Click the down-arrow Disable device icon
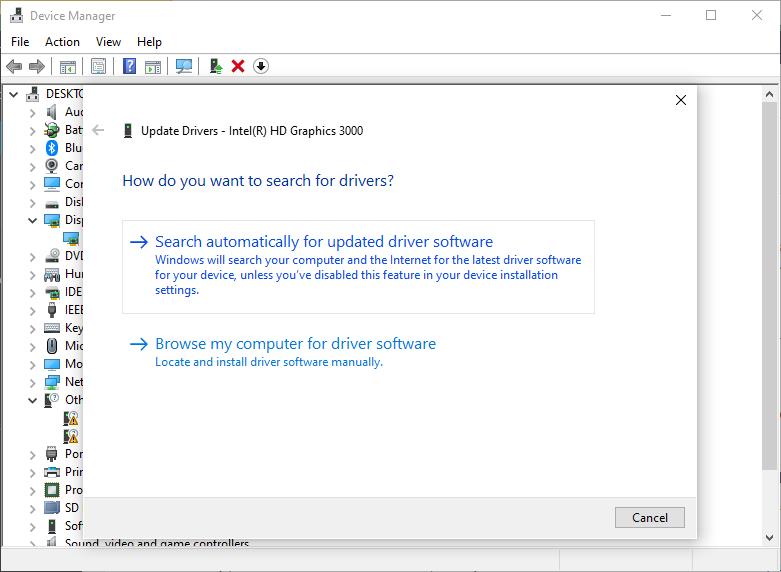The width and height of the screenshot is (781, 572). tap(261, 66)
